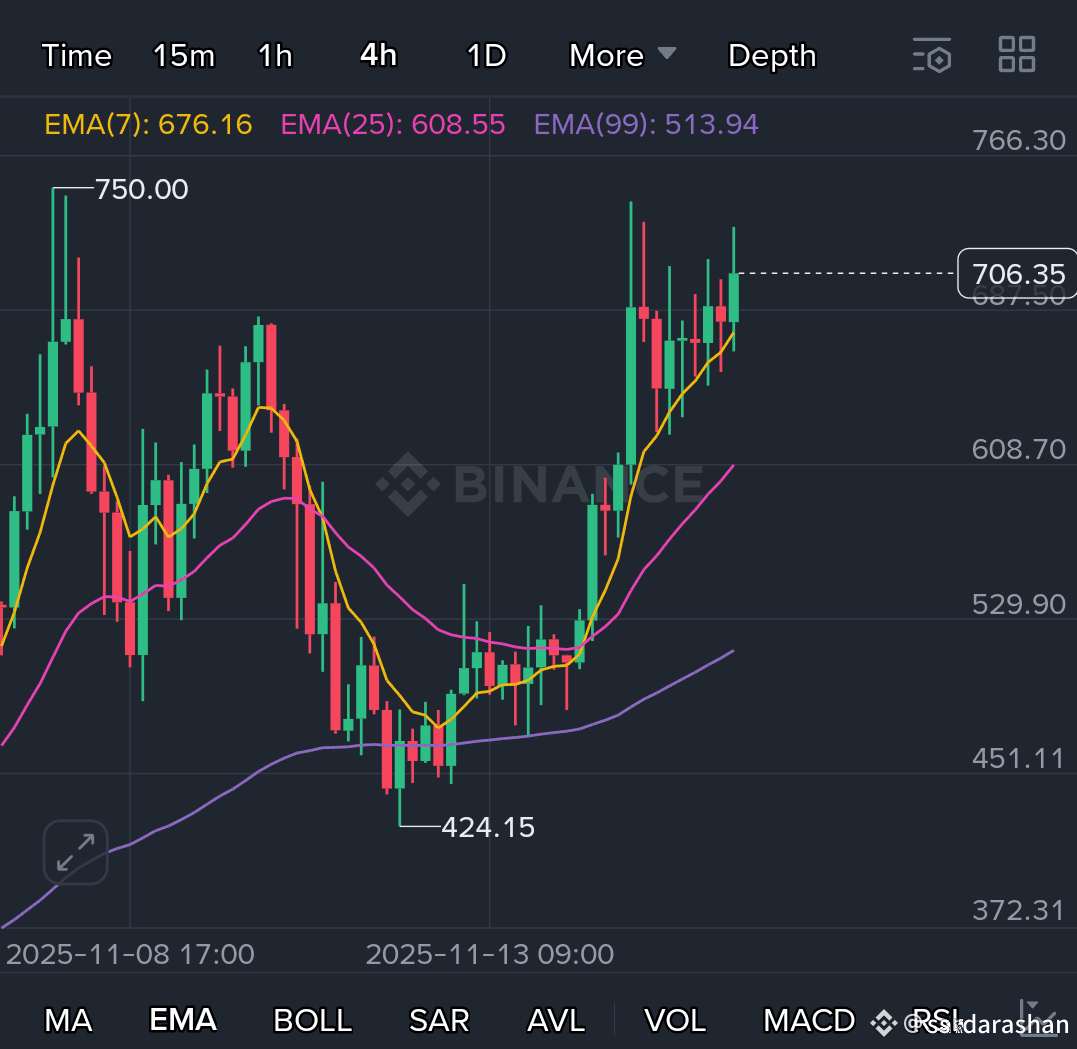This screenshot has width=1077, height=1049.
Task: Open chart indicator settings icon
Action: point(932,55)
